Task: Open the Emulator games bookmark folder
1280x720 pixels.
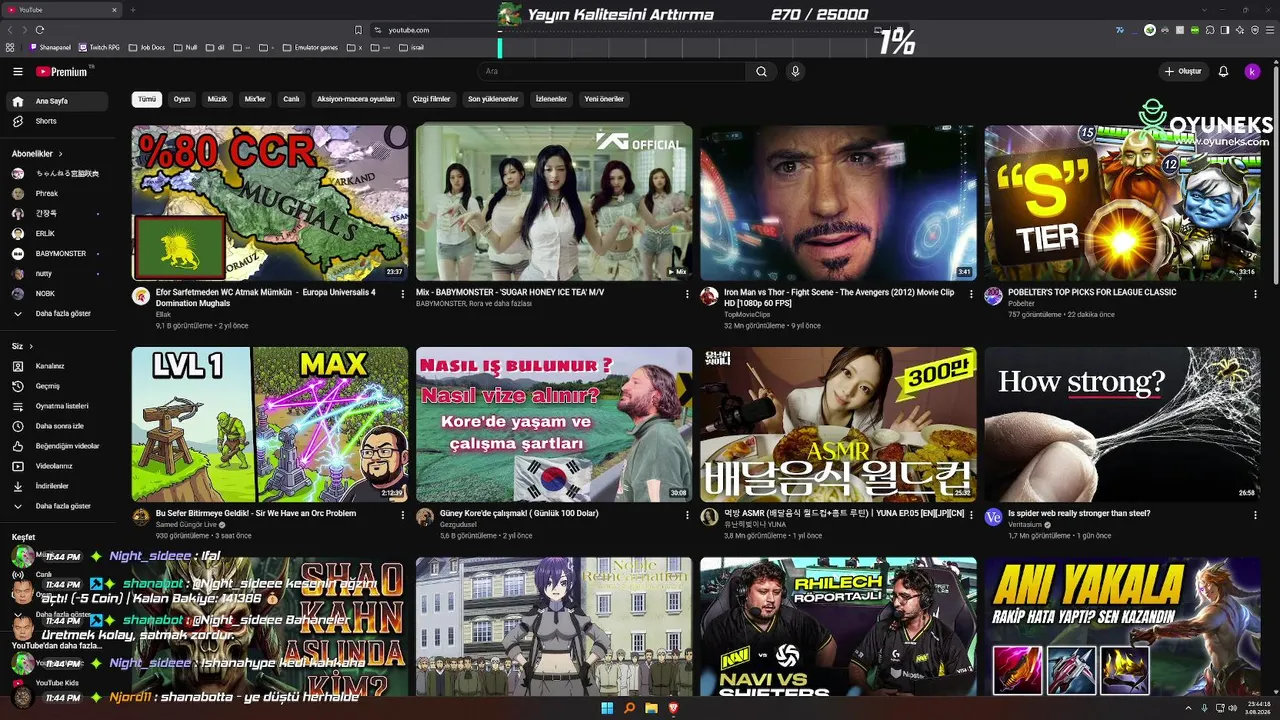Action: click(x=312, y=47)
